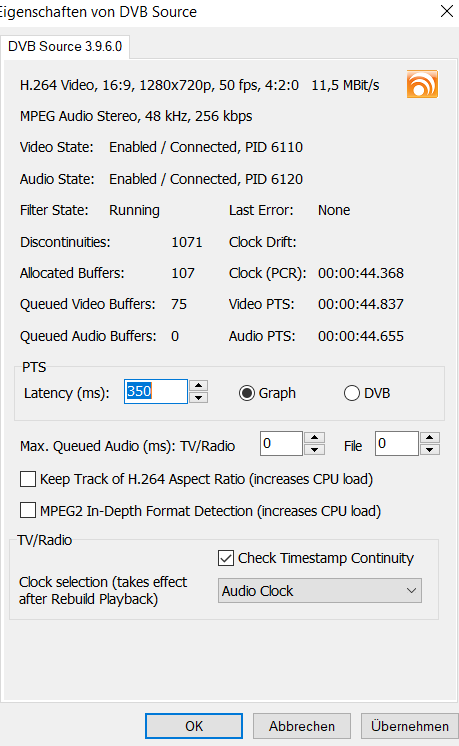Increase File max queued audio value

430,438
